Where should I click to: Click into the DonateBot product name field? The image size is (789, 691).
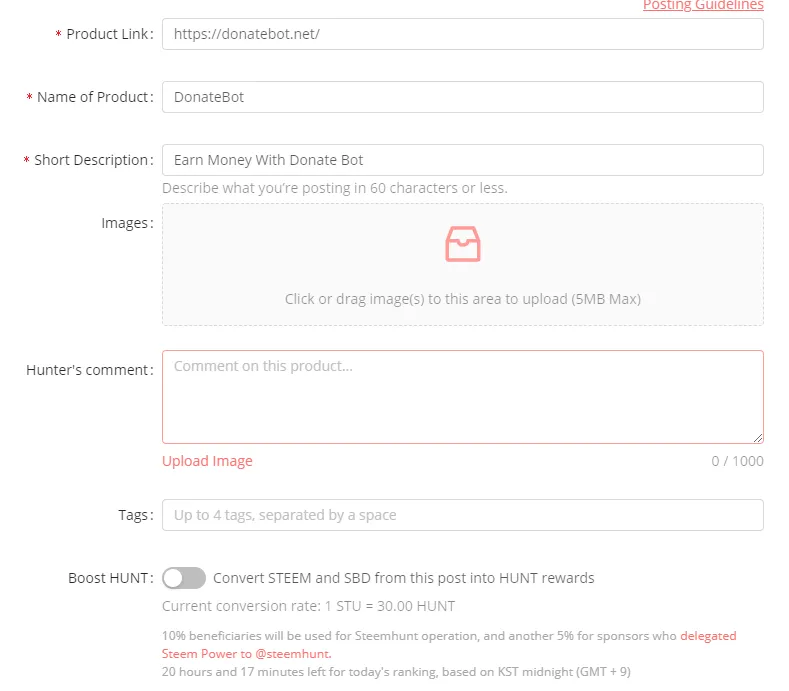[462, 97]
